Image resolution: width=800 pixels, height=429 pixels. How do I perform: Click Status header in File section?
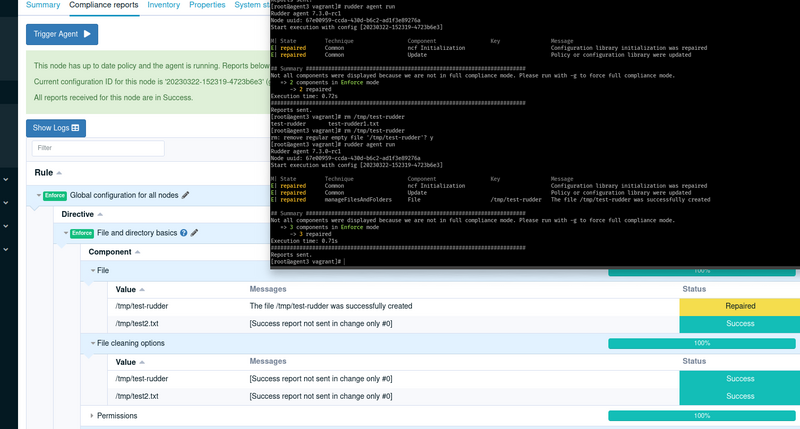click(694, 289)
